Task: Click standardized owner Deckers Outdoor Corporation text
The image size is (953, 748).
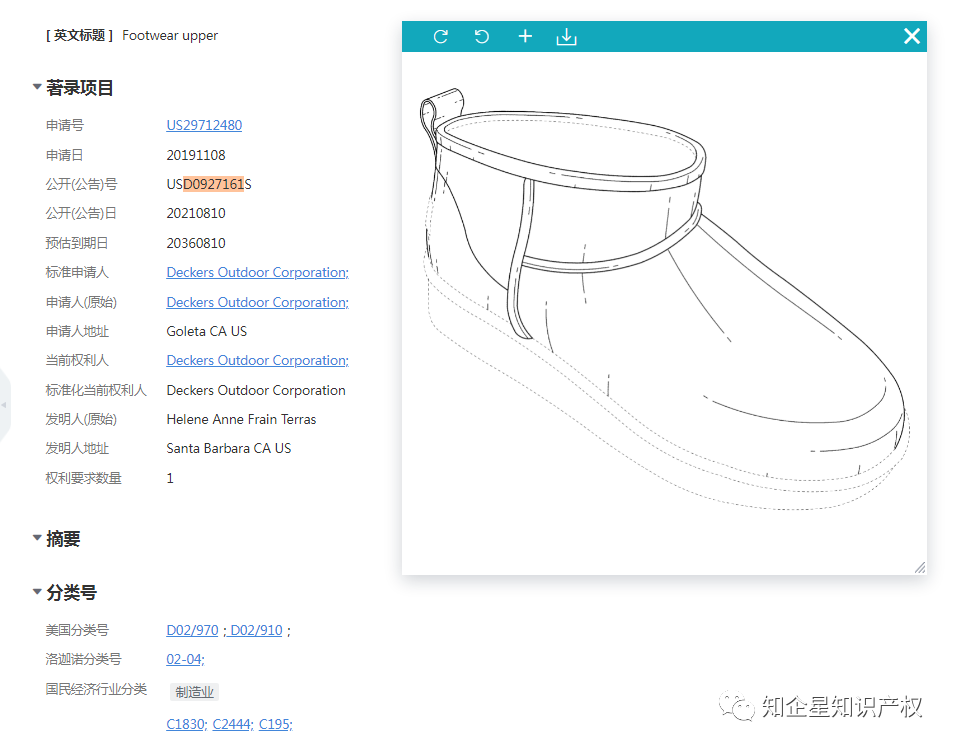Action: tap(256, 390)
